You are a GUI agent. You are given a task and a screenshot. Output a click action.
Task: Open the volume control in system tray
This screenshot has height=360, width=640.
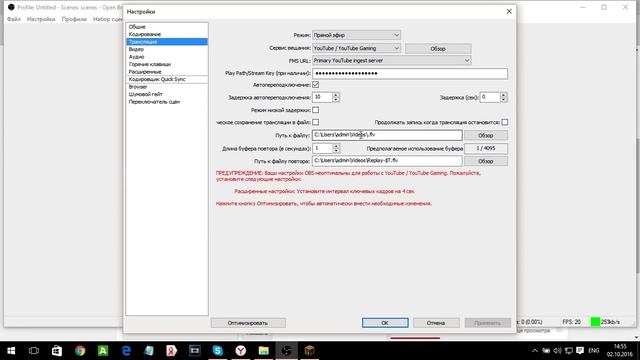point(557,351)
